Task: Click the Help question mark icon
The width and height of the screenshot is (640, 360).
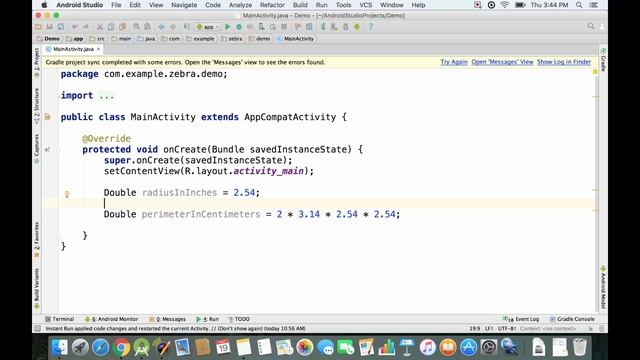Action: (371, 27)
